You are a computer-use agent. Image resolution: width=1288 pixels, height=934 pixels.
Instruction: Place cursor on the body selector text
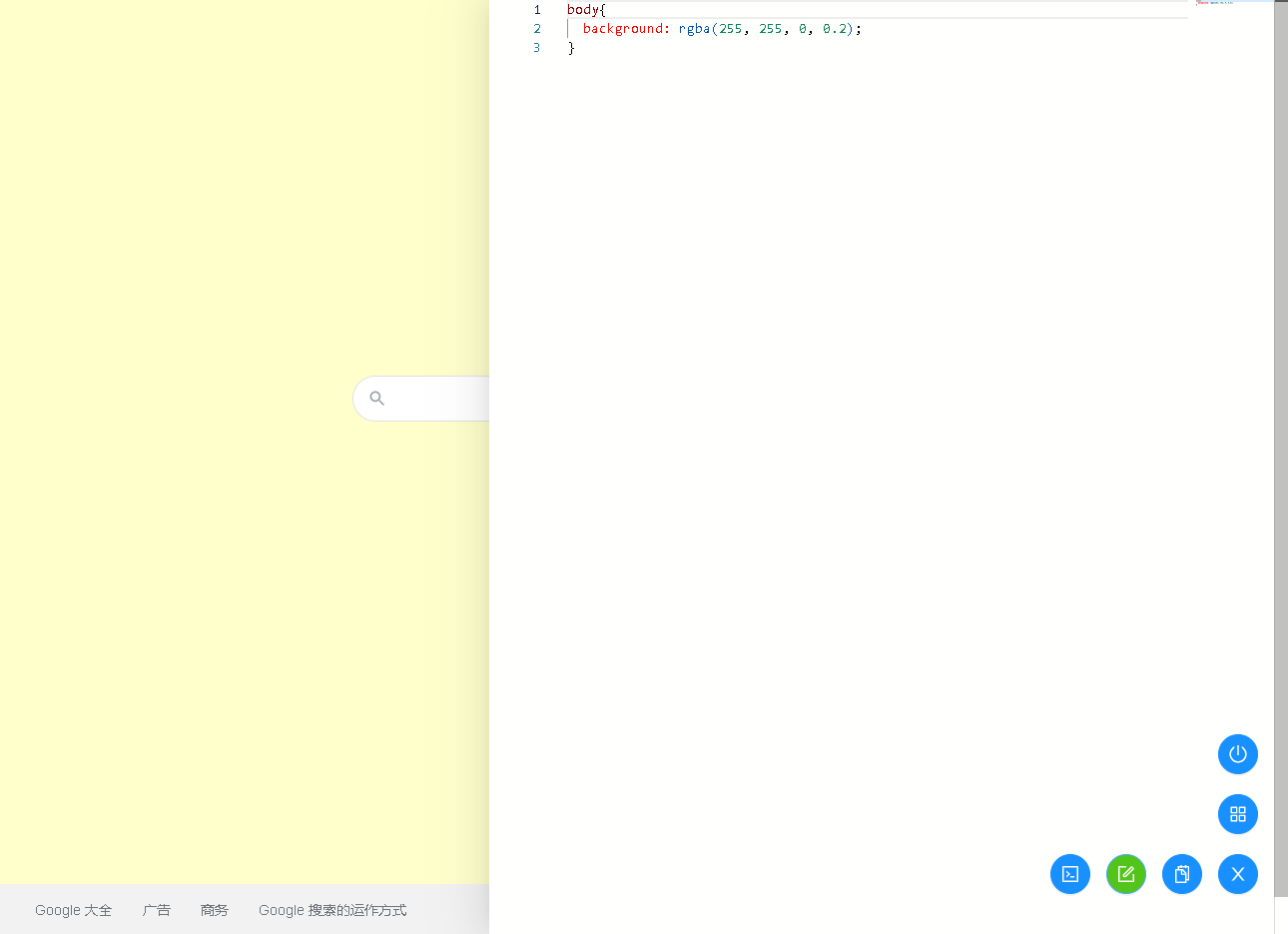(x=583, y=10)
